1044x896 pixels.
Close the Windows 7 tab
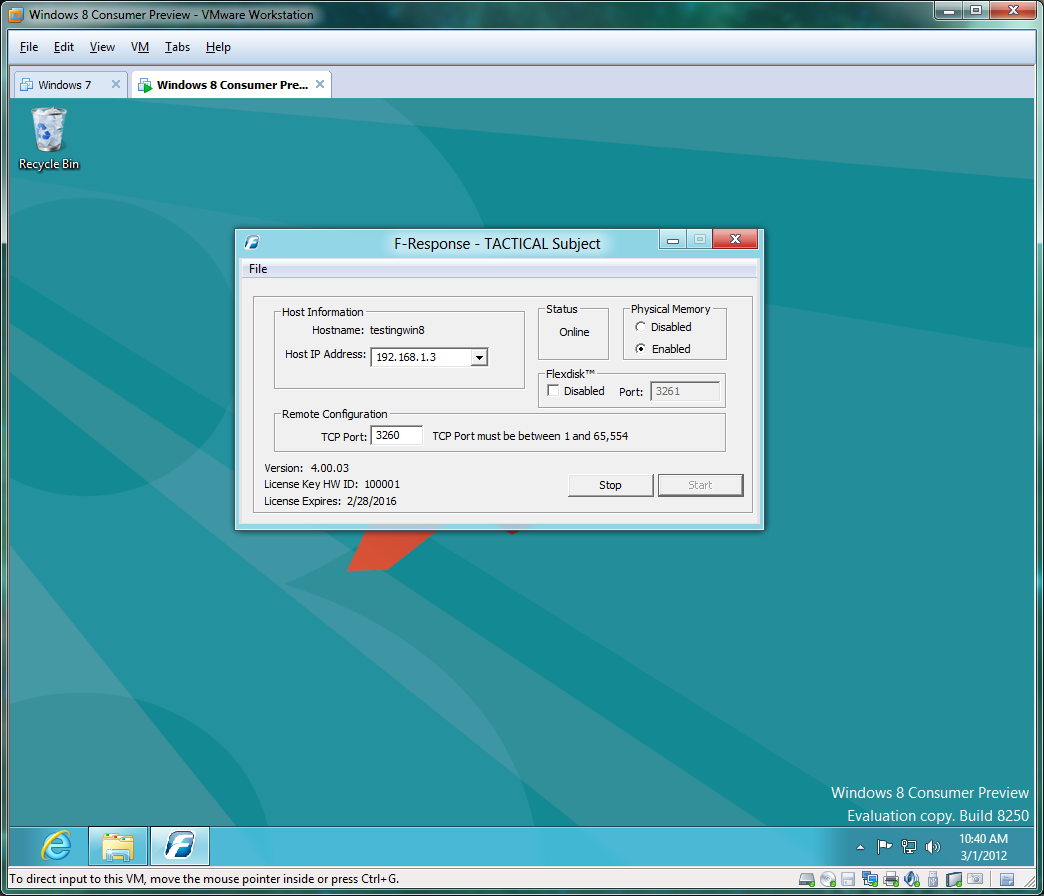pos(116,84)
